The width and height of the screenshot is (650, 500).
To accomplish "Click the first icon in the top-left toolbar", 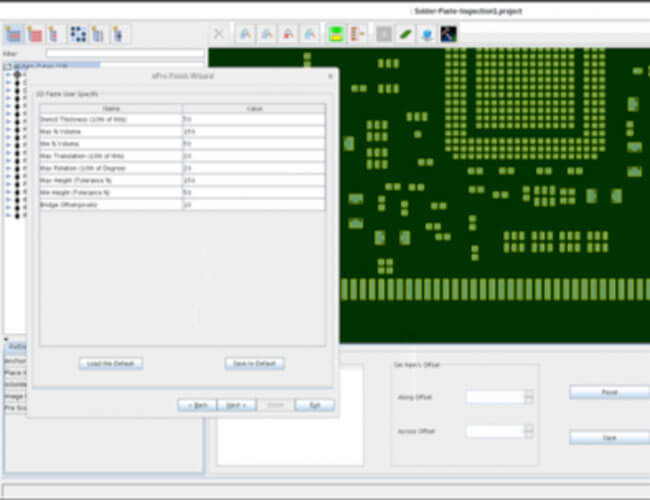I will coord(14,33).
